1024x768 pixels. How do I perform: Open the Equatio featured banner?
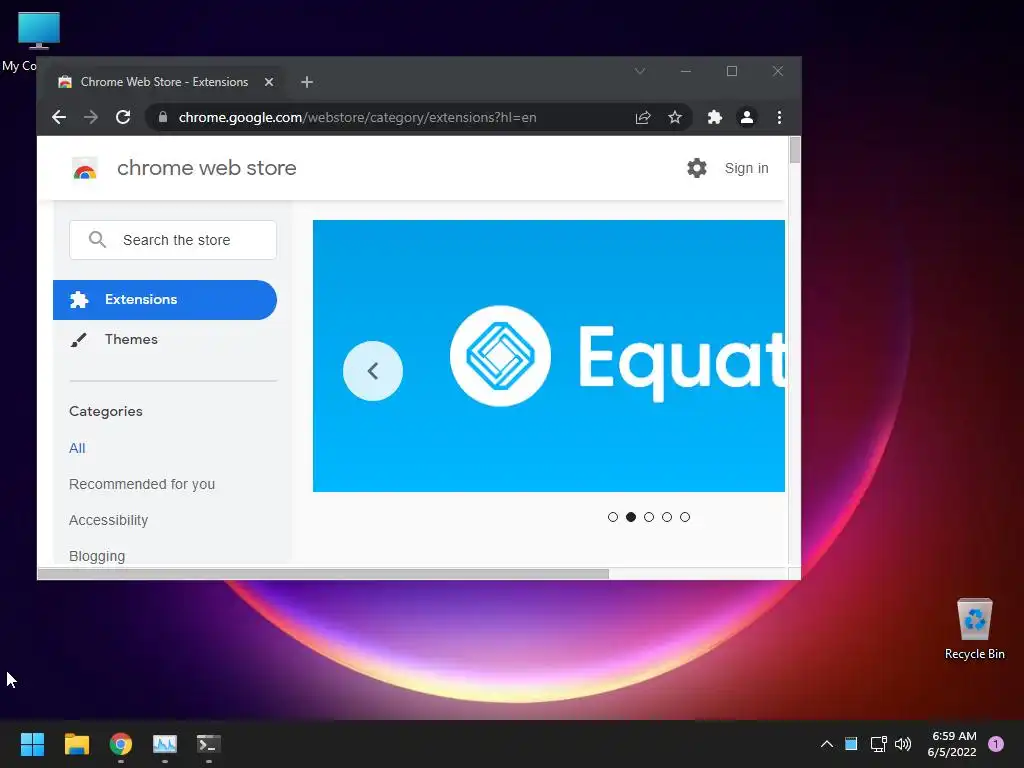tap(549, 356)
